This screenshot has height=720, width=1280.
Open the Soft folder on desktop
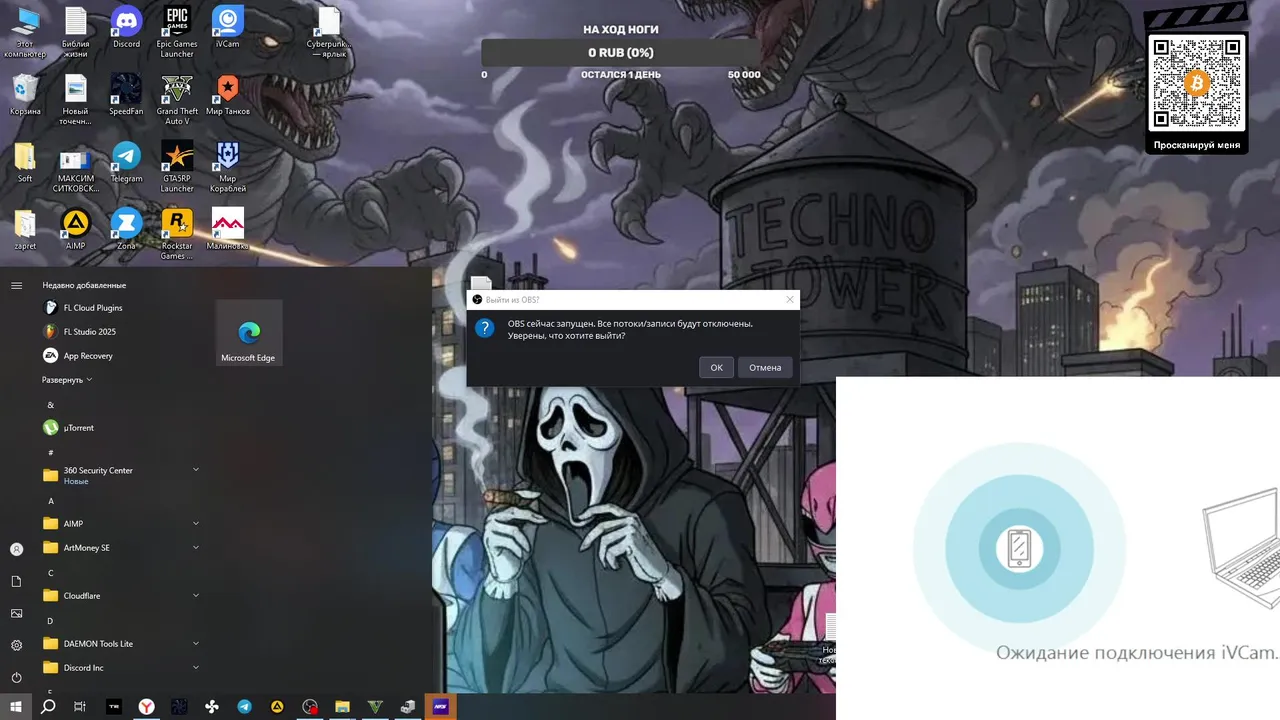(25, 162)
